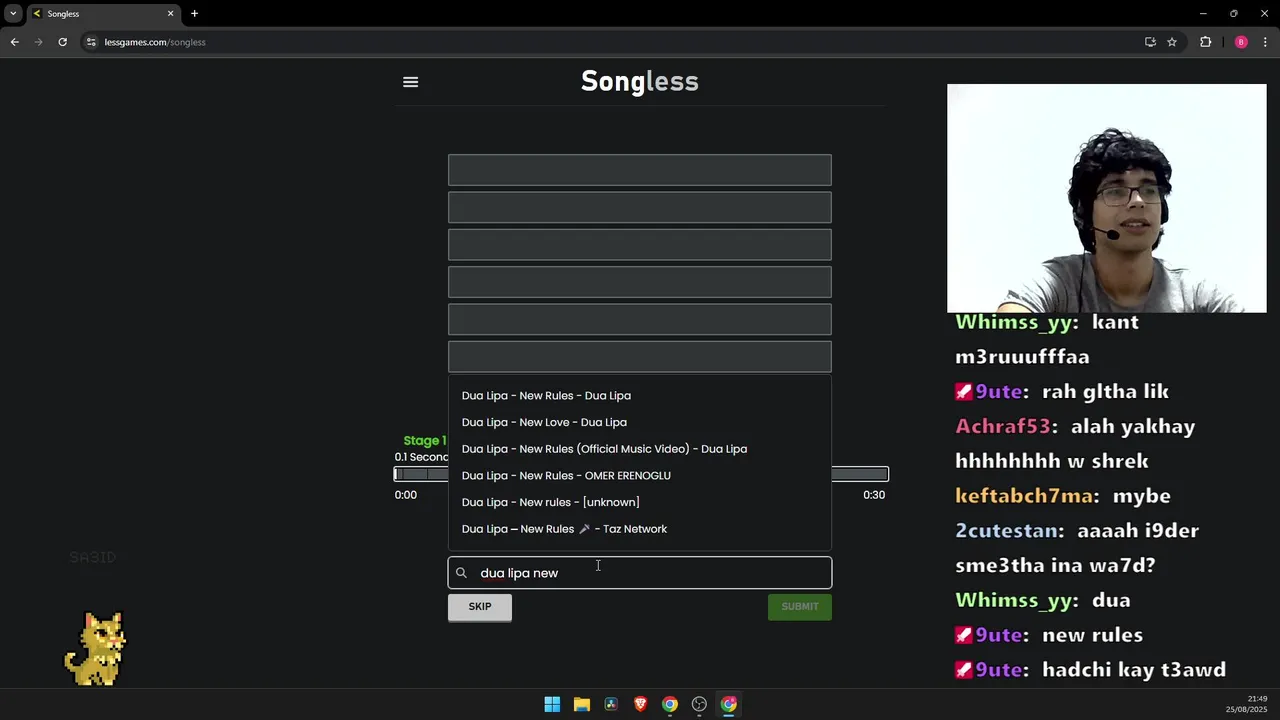Screen dimensions: 1280x720
Task: Click the green SUBMIT button
Action: (800, 606)
